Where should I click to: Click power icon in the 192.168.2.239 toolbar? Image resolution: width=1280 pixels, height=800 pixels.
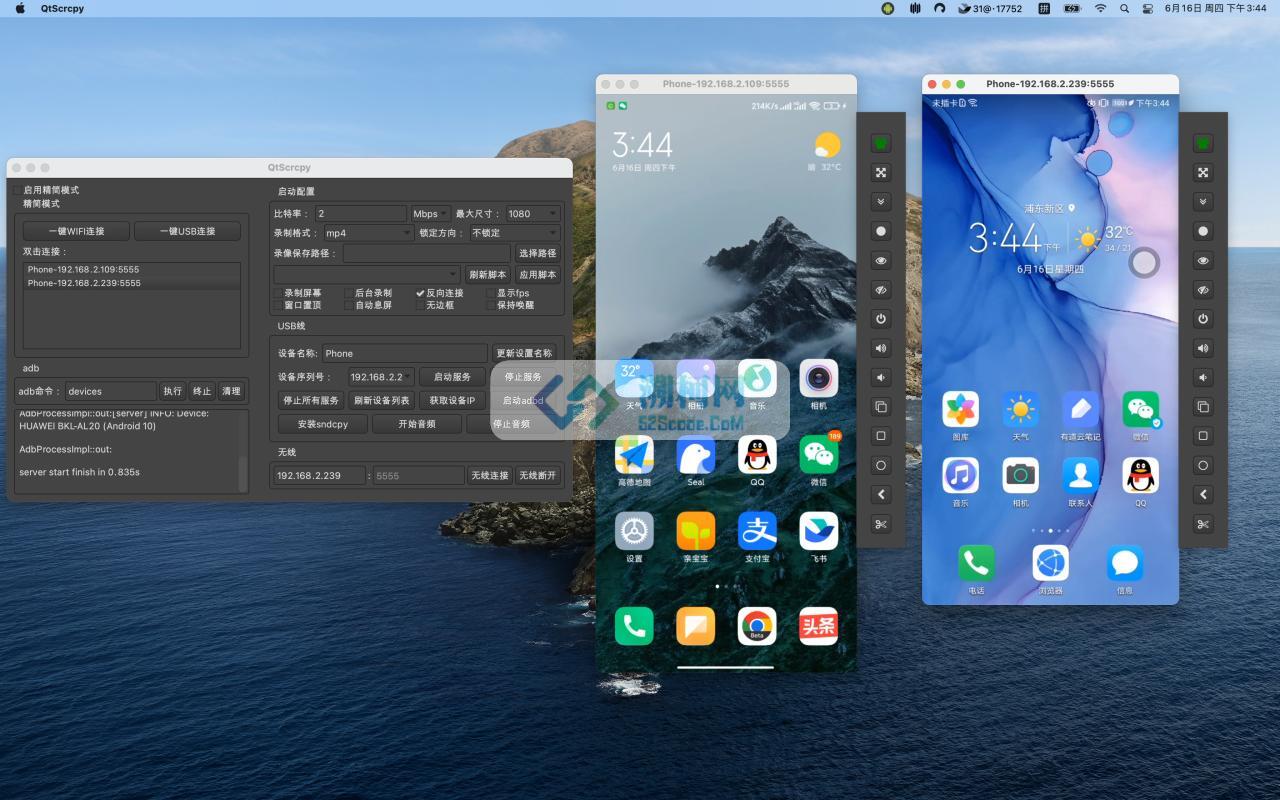pyautogui.click(x=1203, y=319)
